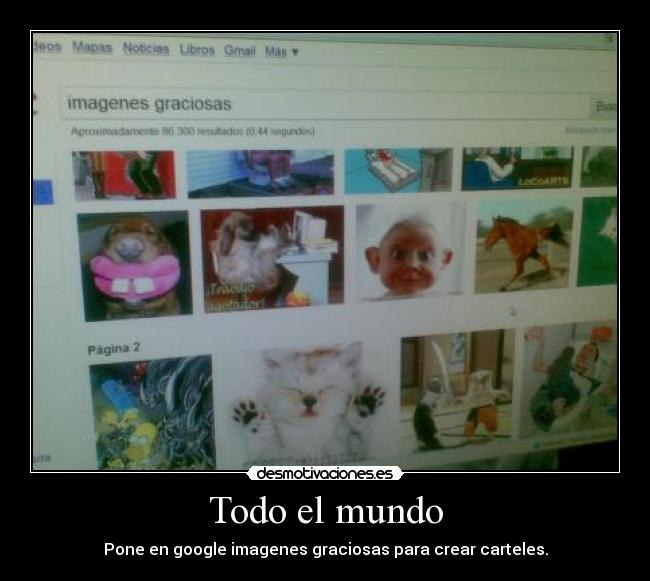Viewport: 650px width, 581px height.
Task: Click the 'Página 2' label
Action: pyautogui.click(x=114, y=349)
